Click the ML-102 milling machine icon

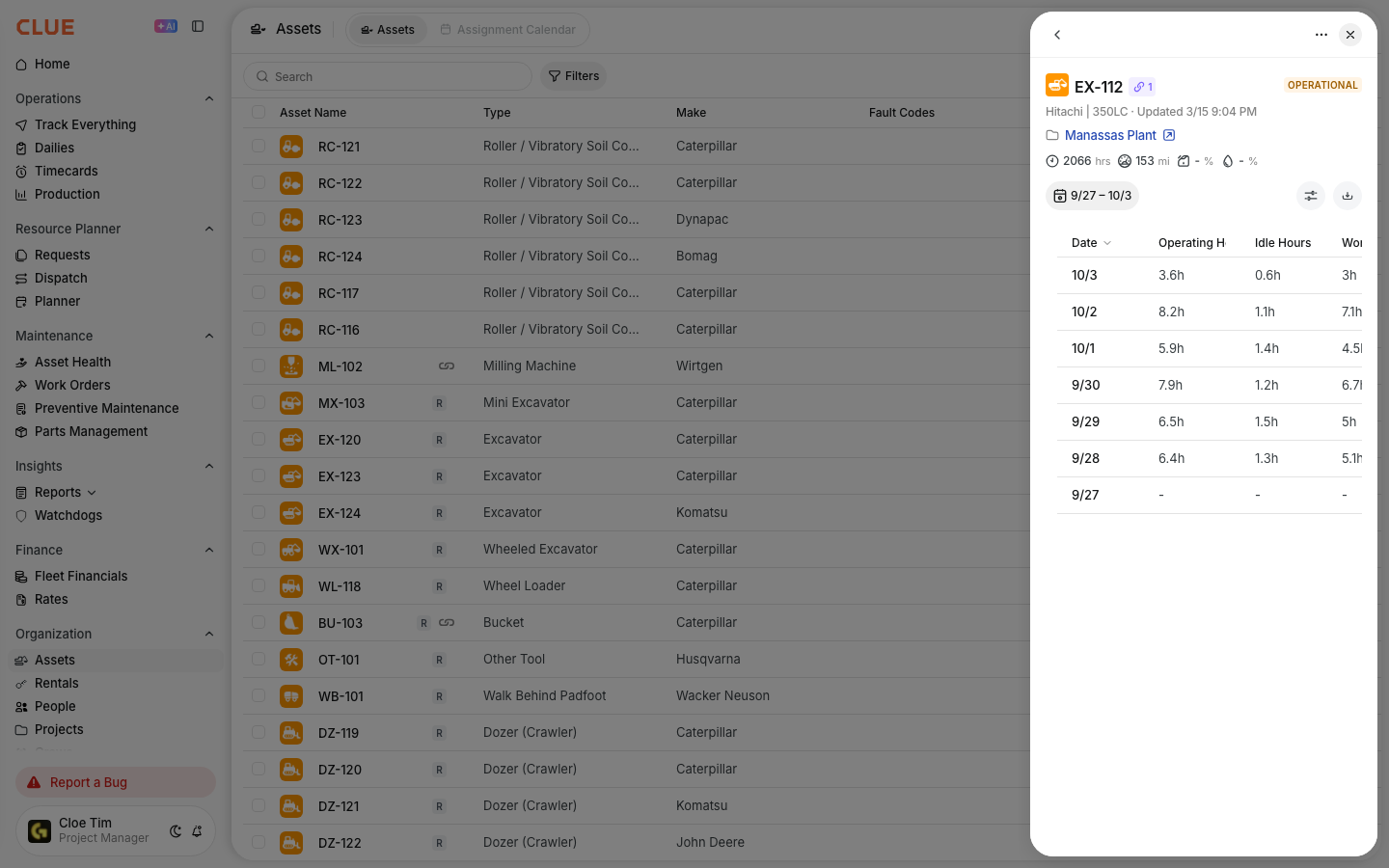tap(291, 366)
